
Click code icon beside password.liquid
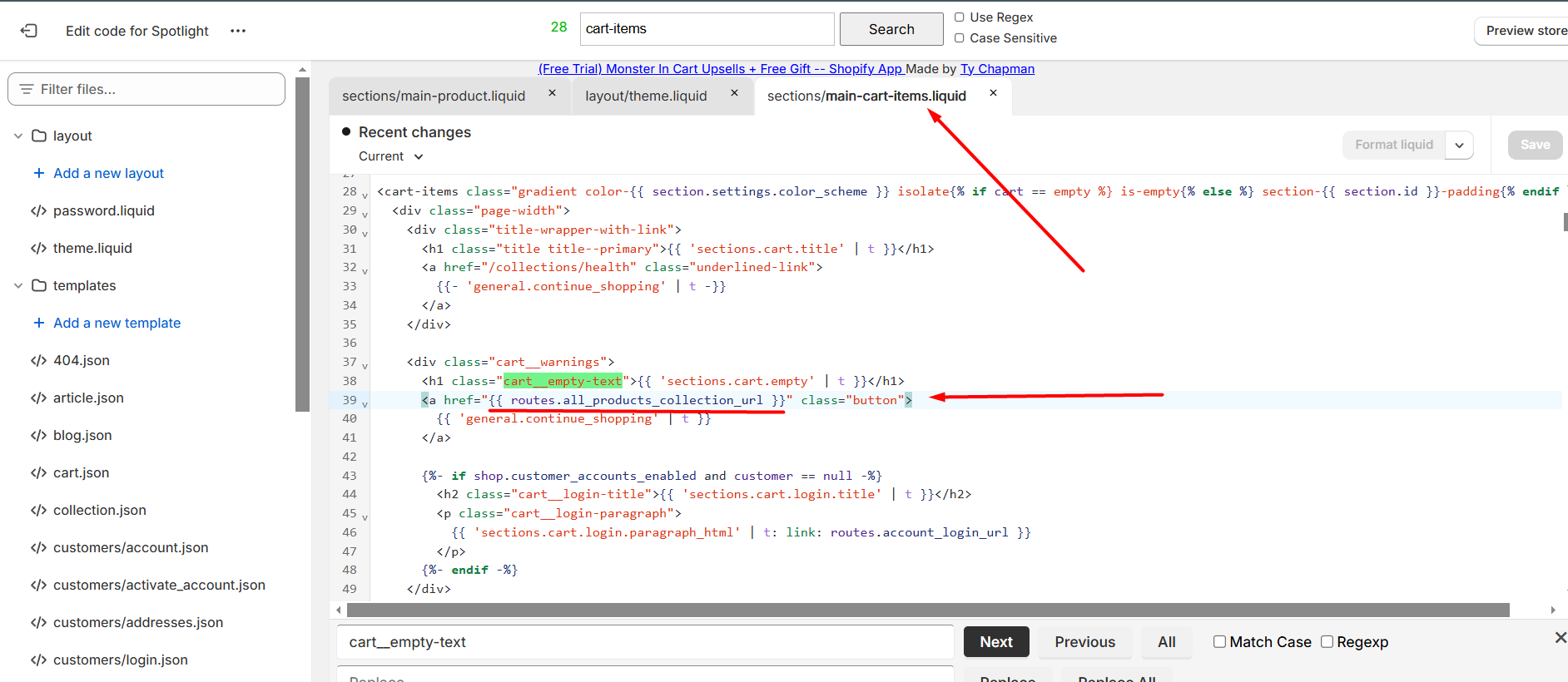click(x=38, y=210)
